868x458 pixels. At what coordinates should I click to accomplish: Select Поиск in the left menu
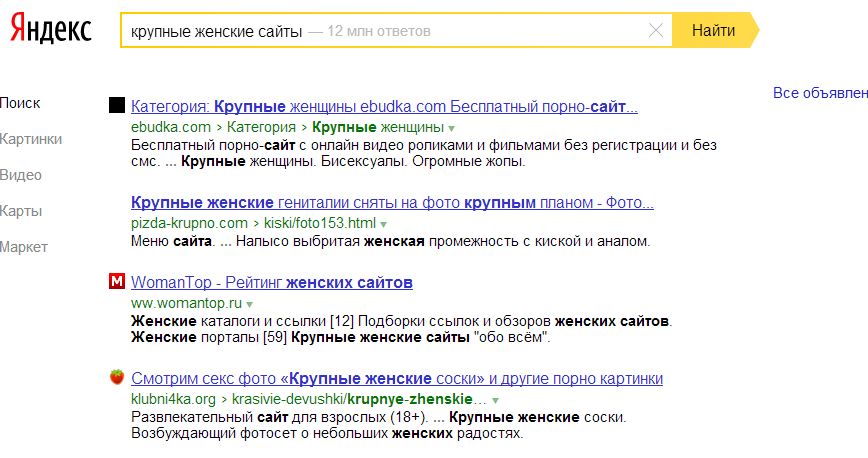pos(20,103)
